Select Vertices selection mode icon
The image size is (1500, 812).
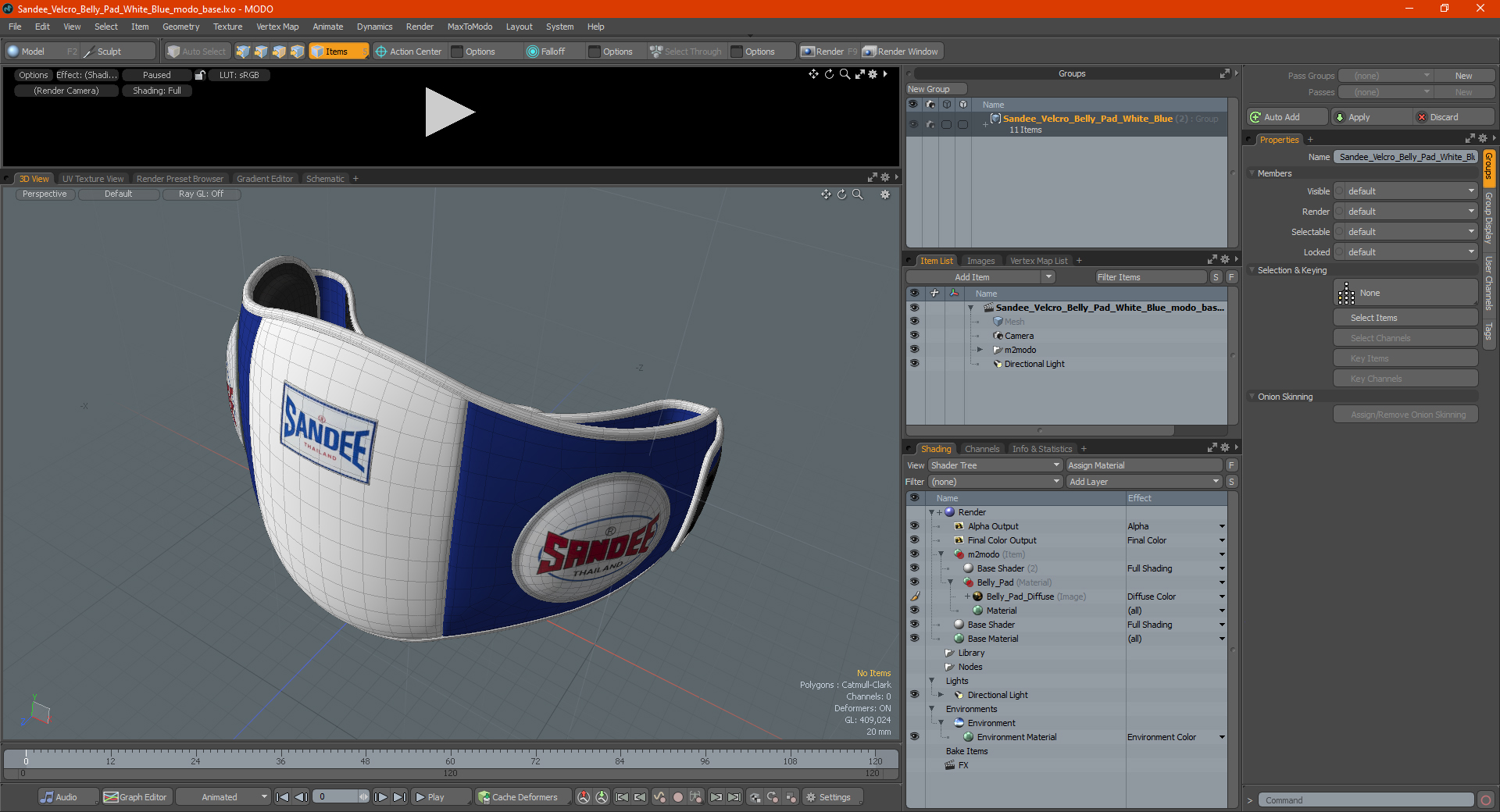[x=243, y=52]
